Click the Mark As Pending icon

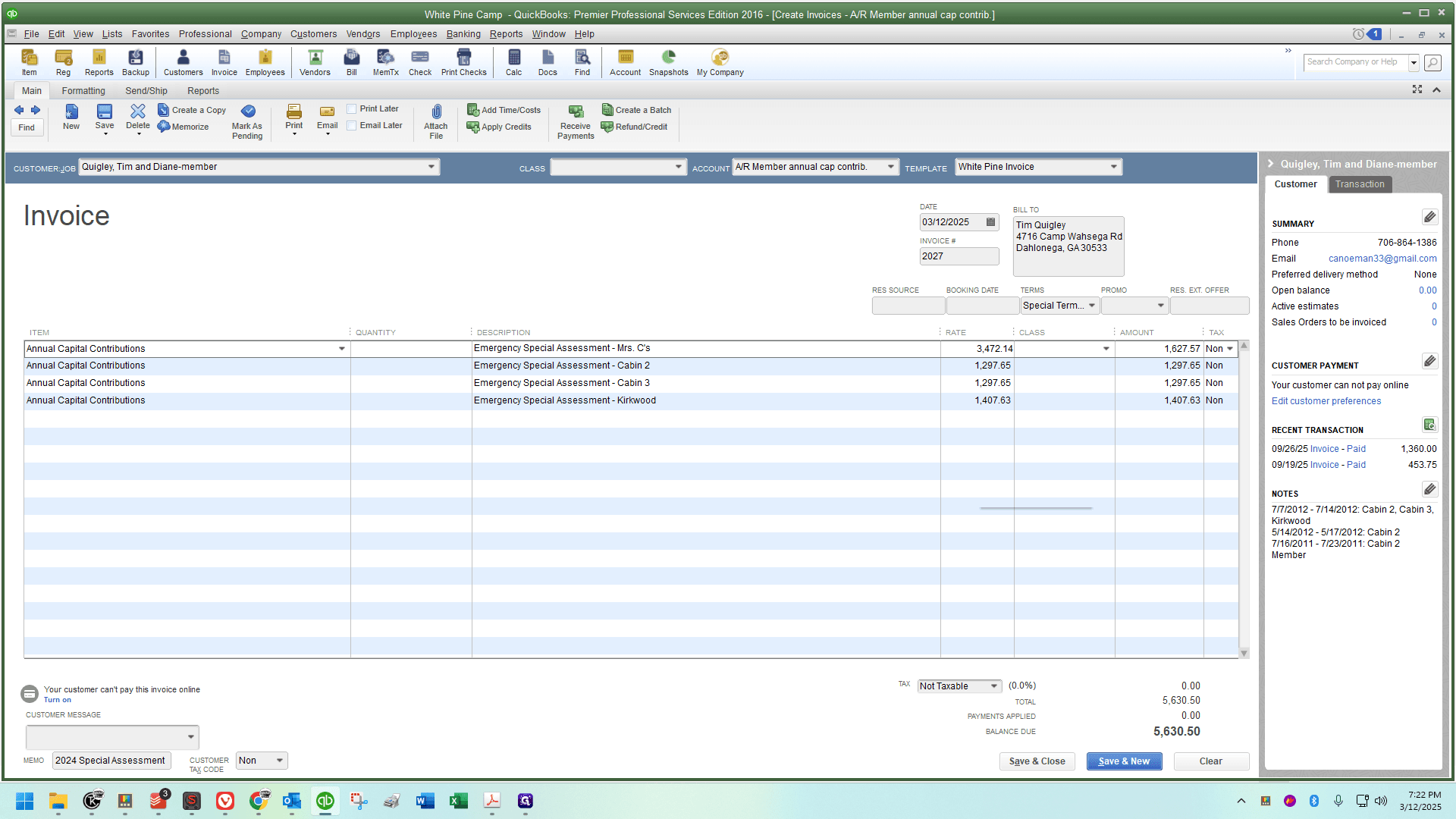coord(247,121)
